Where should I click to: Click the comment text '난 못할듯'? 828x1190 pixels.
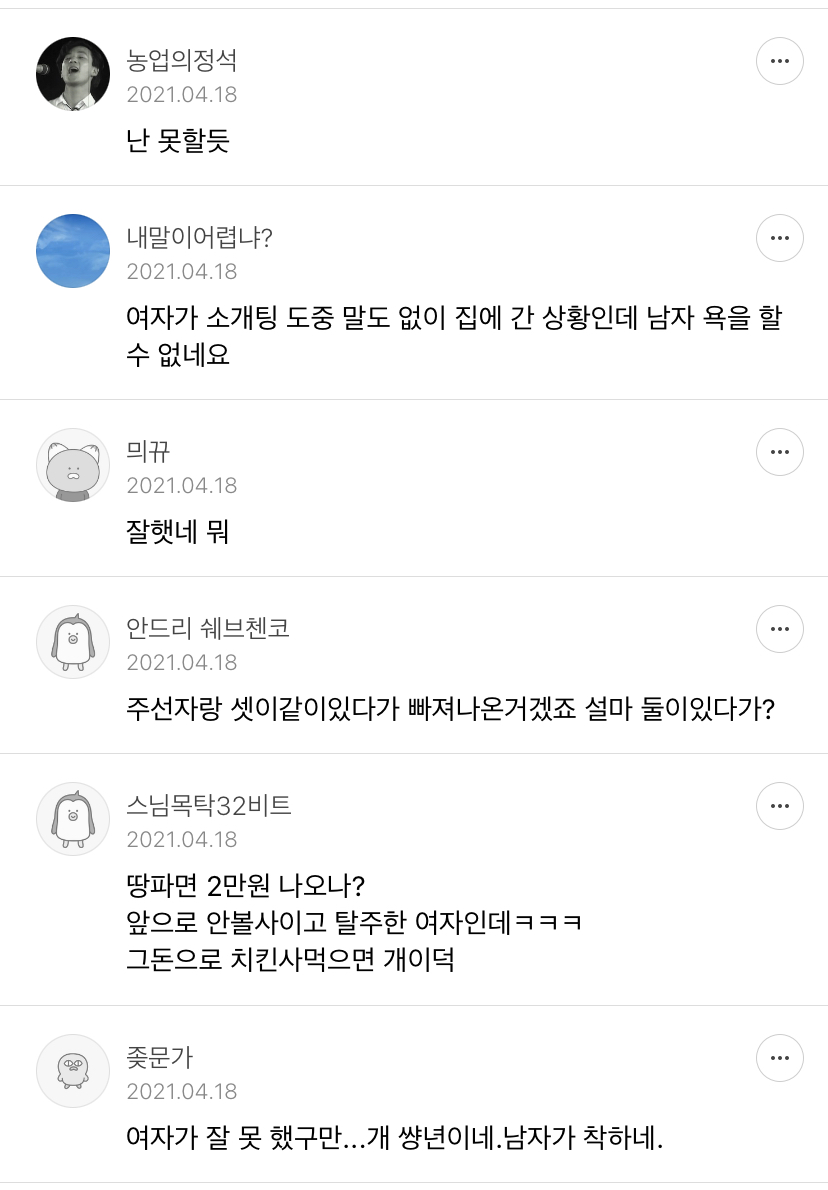[x=178, y=141]
